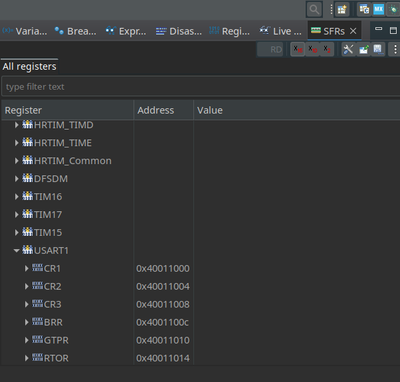Click address 0x40011014
The image size is (400, 382).
[x=163, y=358]
